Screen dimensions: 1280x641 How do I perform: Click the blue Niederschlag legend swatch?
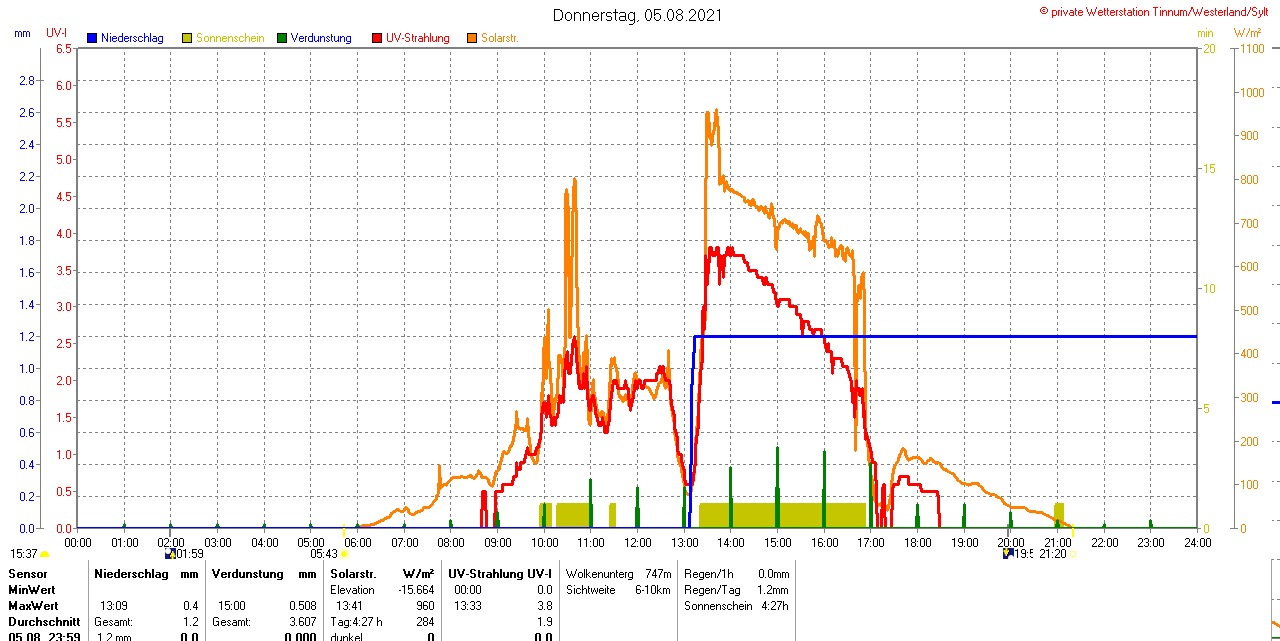[92, 38]
